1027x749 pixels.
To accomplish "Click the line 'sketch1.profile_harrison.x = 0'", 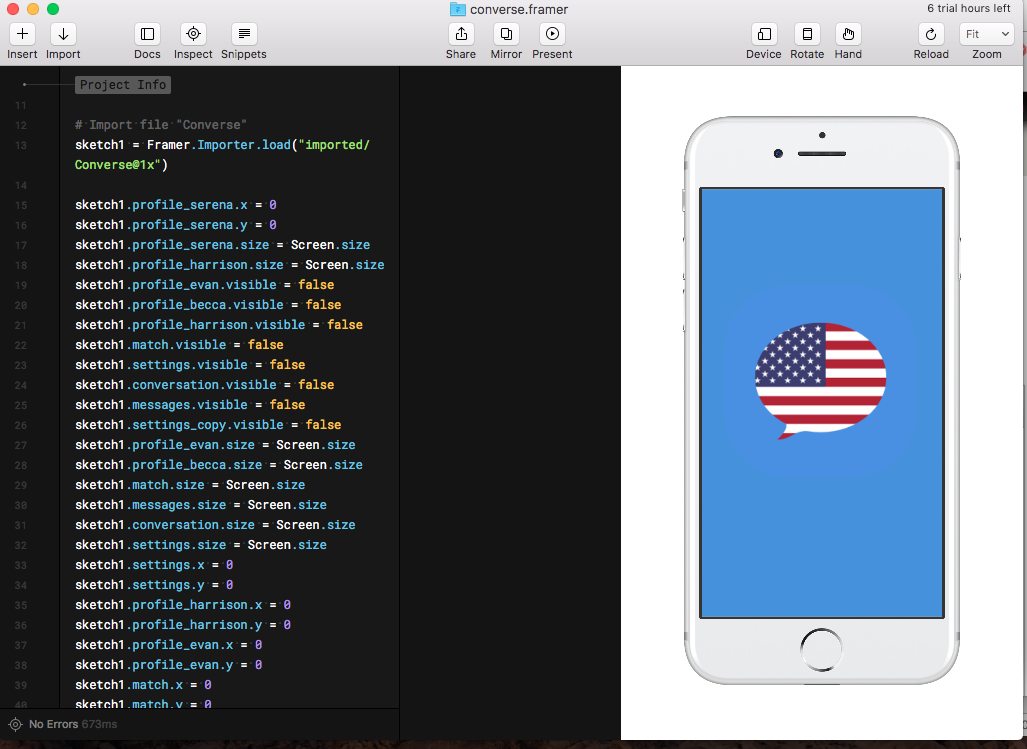I will [x=183, y=604].
